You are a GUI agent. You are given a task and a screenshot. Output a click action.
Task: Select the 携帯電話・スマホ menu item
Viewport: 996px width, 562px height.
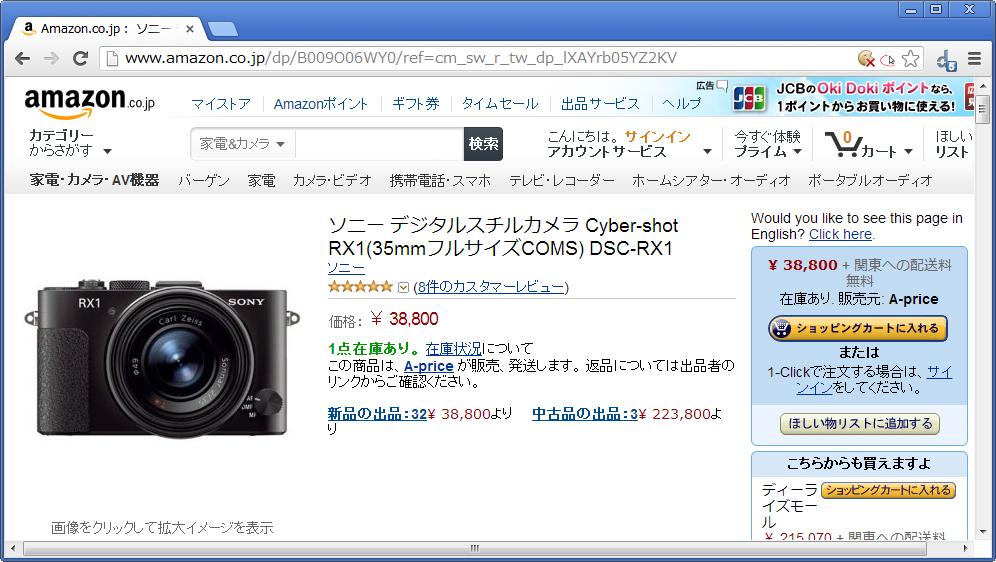tap(440, 180)
